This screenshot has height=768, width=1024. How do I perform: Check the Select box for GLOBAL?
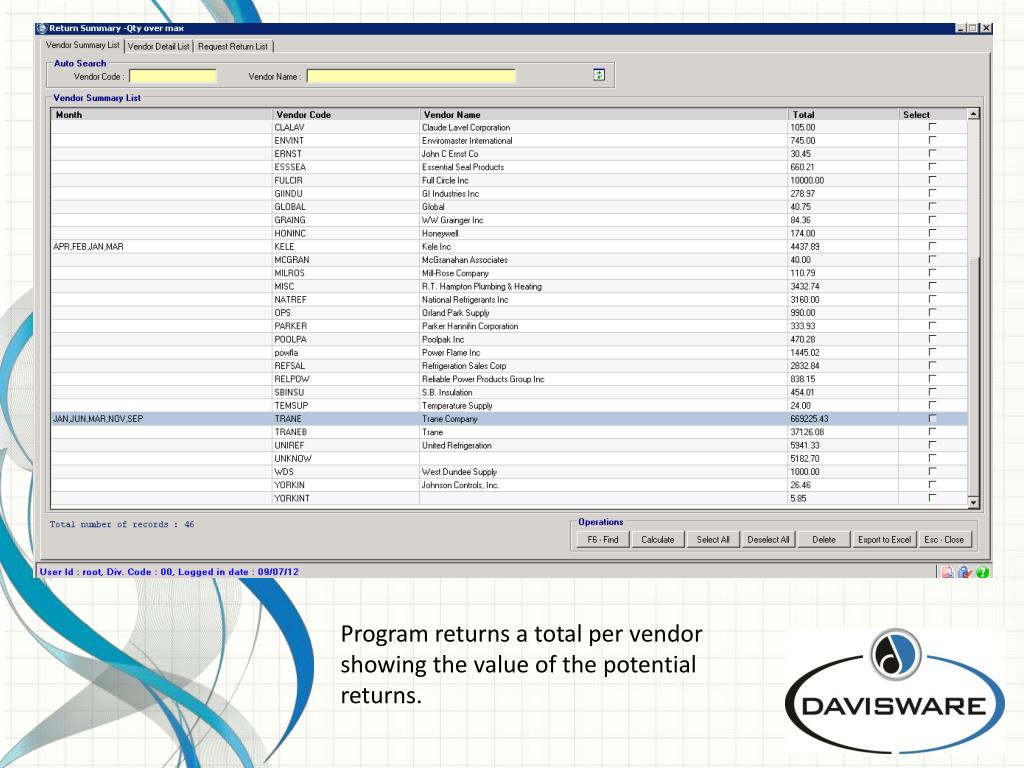click(x=932, y=206)
